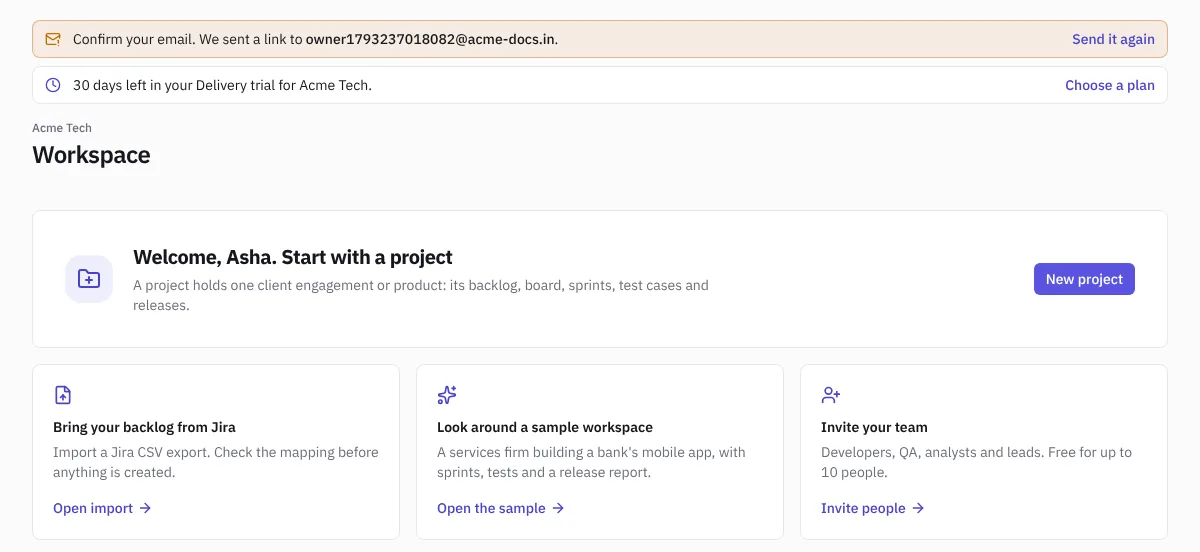Click the 'Welcome, Asha. Start with a project' heading

click(293, 257)
